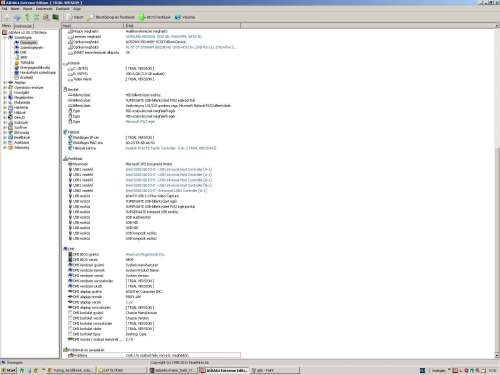Click the Windows Start button
Image resolution: width=500 pixels, height=375 pixels.
tap(9, 370)
